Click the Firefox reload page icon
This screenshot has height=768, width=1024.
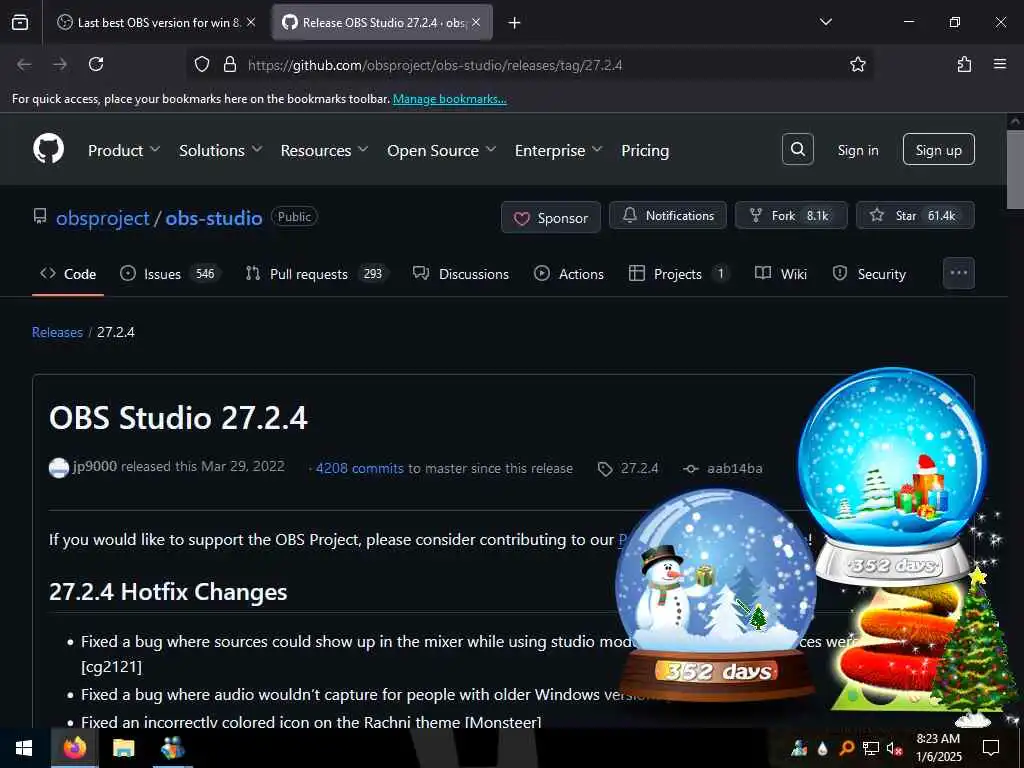(x=96, y=64)
